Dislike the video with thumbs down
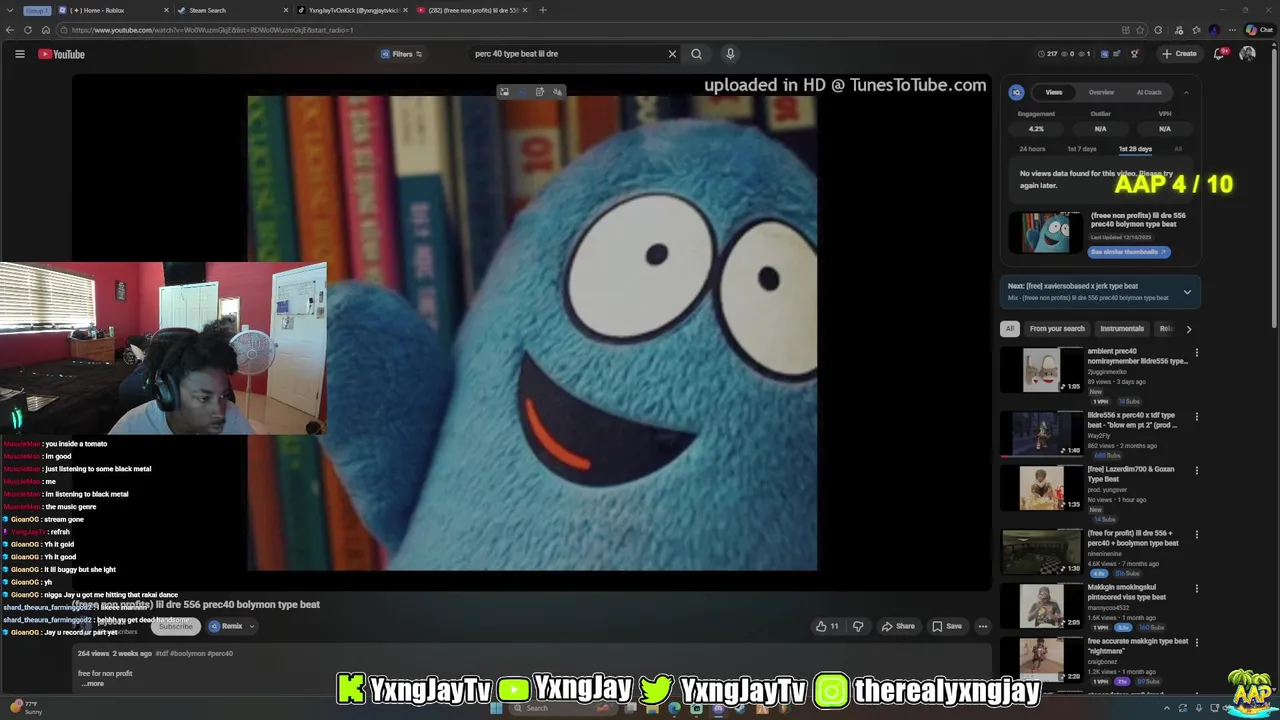Viewport: 1280px width, 720px height. click(858, 626)
